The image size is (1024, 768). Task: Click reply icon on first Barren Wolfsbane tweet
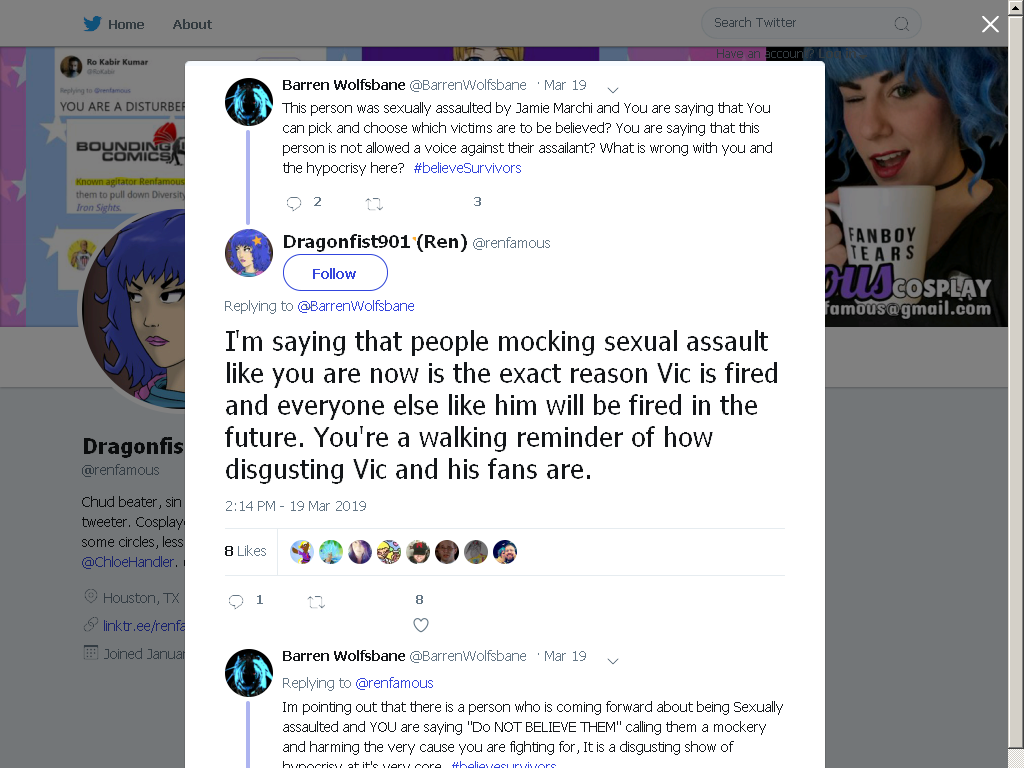coord(294,203)
